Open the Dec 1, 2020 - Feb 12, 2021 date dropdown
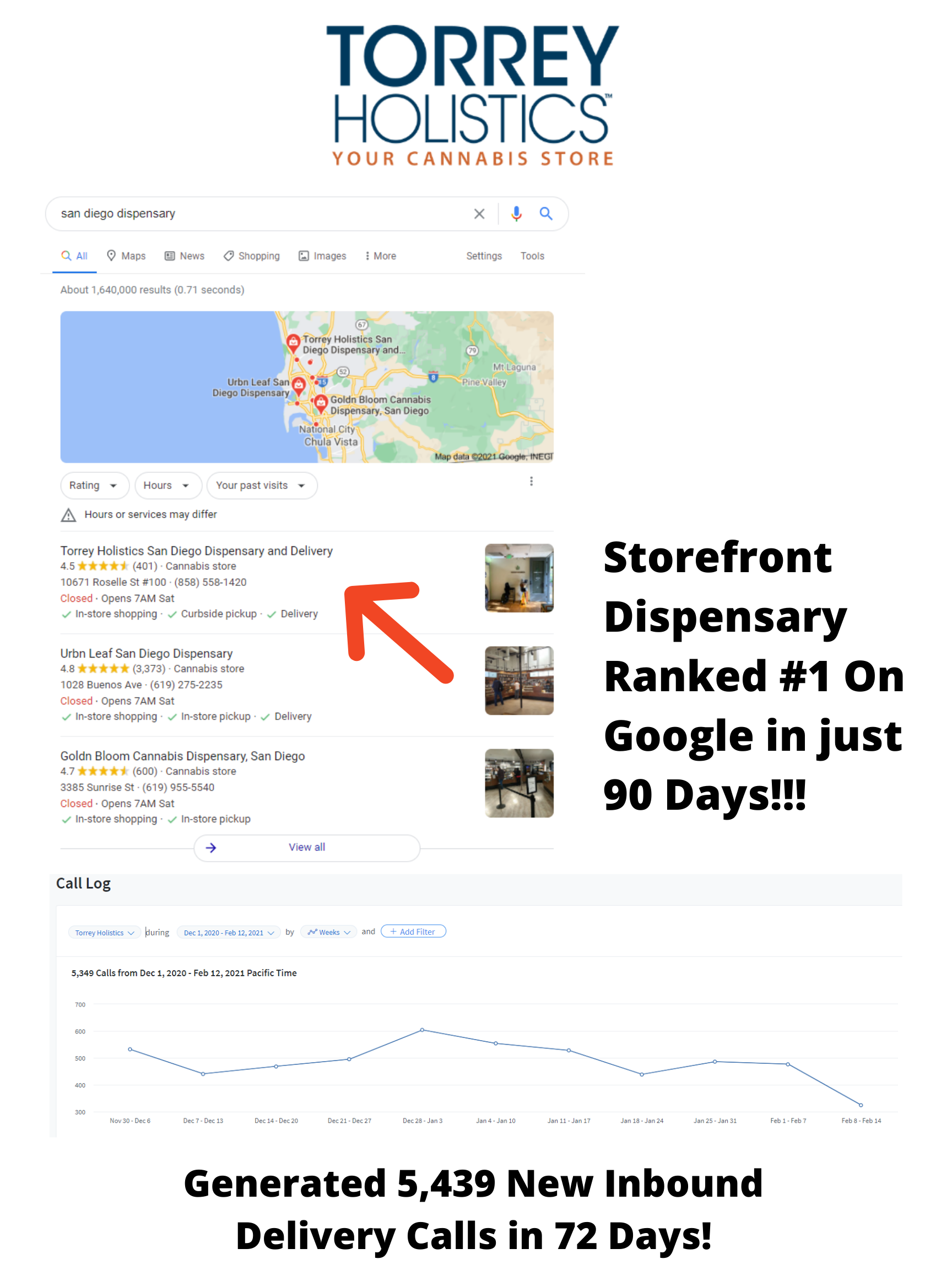This screenshot has height=1270, width=952. 229,933
